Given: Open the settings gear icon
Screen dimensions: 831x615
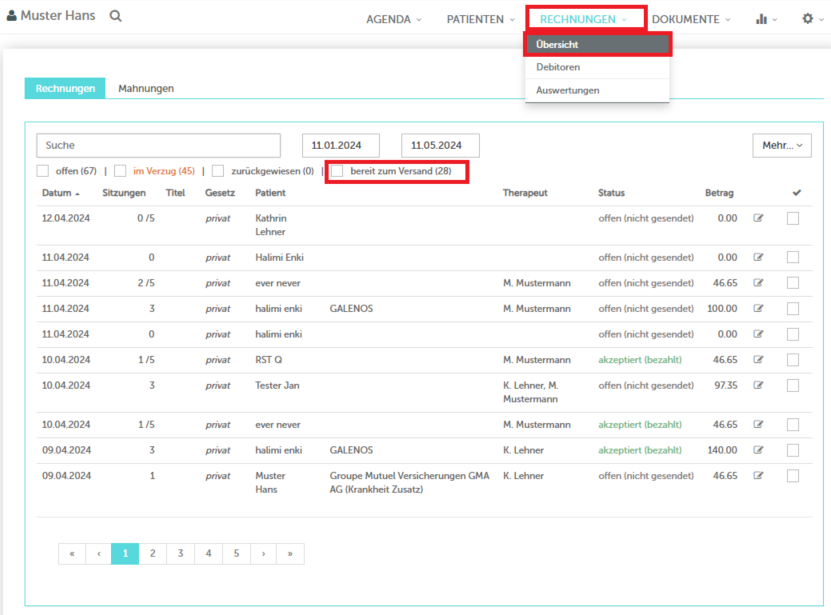Looking at the screenshot, I should [808, 19].
